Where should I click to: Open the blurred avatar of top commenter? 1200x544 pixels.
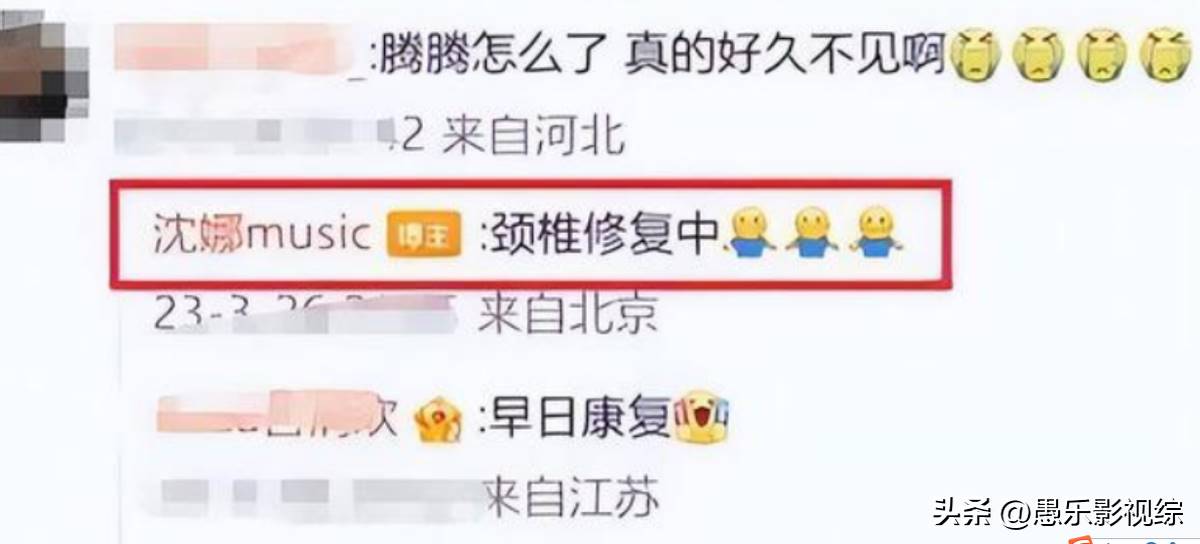tap(28, 63)
